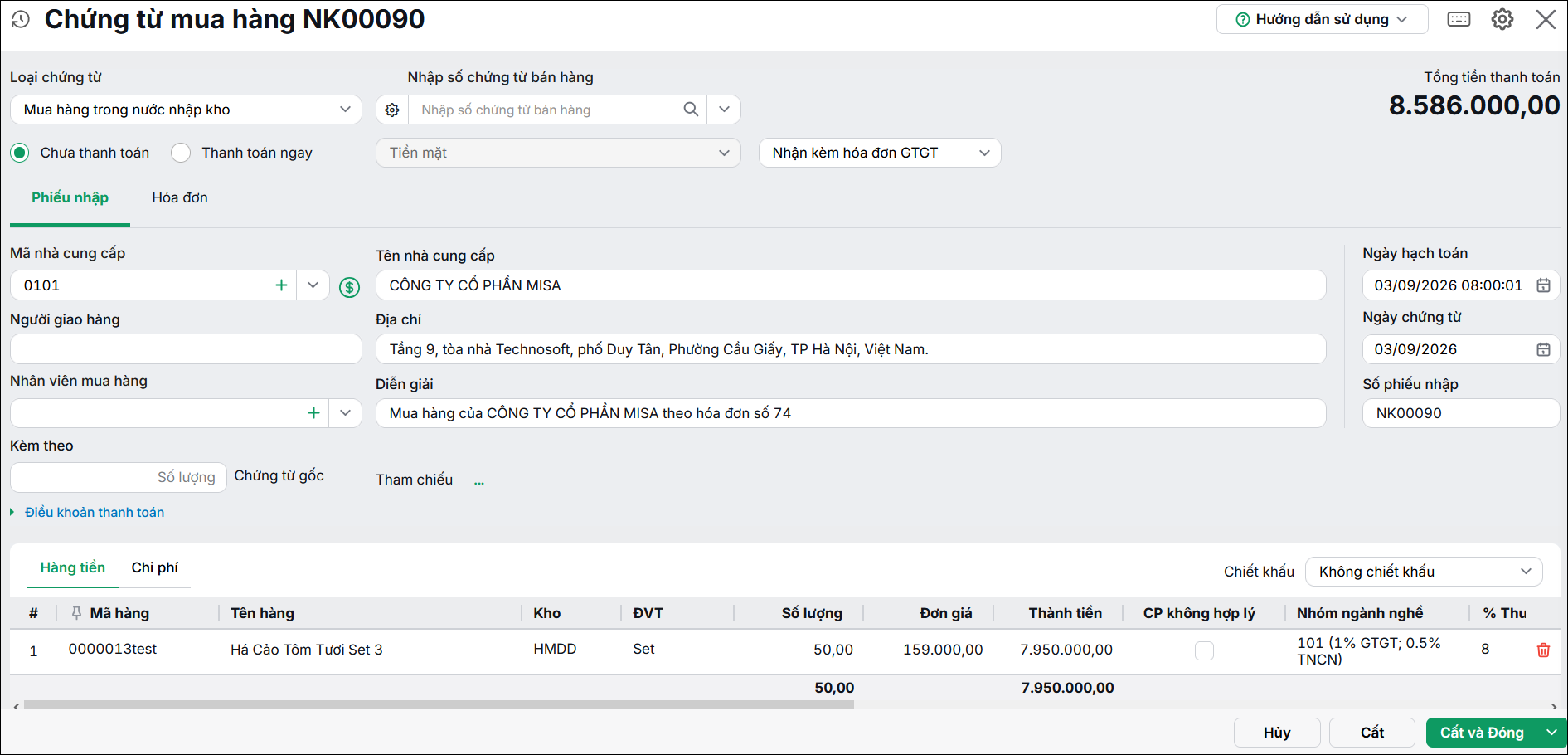Tick the CP không hợp lý checkbox
The height and width of the screenshot is (755, 1568).
pyautogui.click(x=1204, y=650)
